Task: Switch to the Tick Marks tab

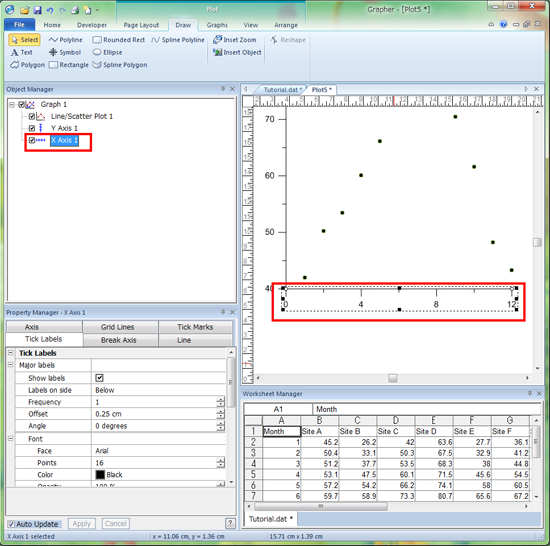Action: (x=195, y=327)
